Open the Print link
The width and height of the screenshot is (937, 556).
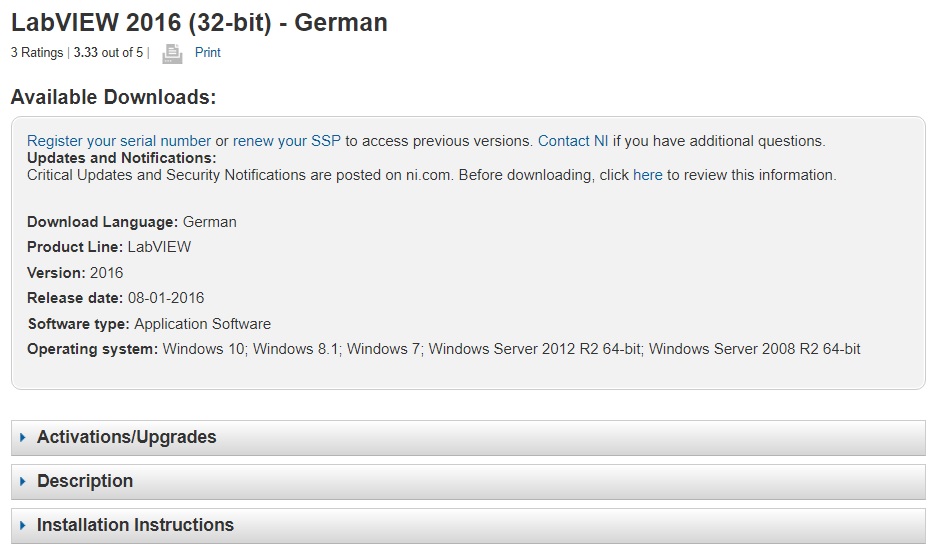click(x=208, y=53)
